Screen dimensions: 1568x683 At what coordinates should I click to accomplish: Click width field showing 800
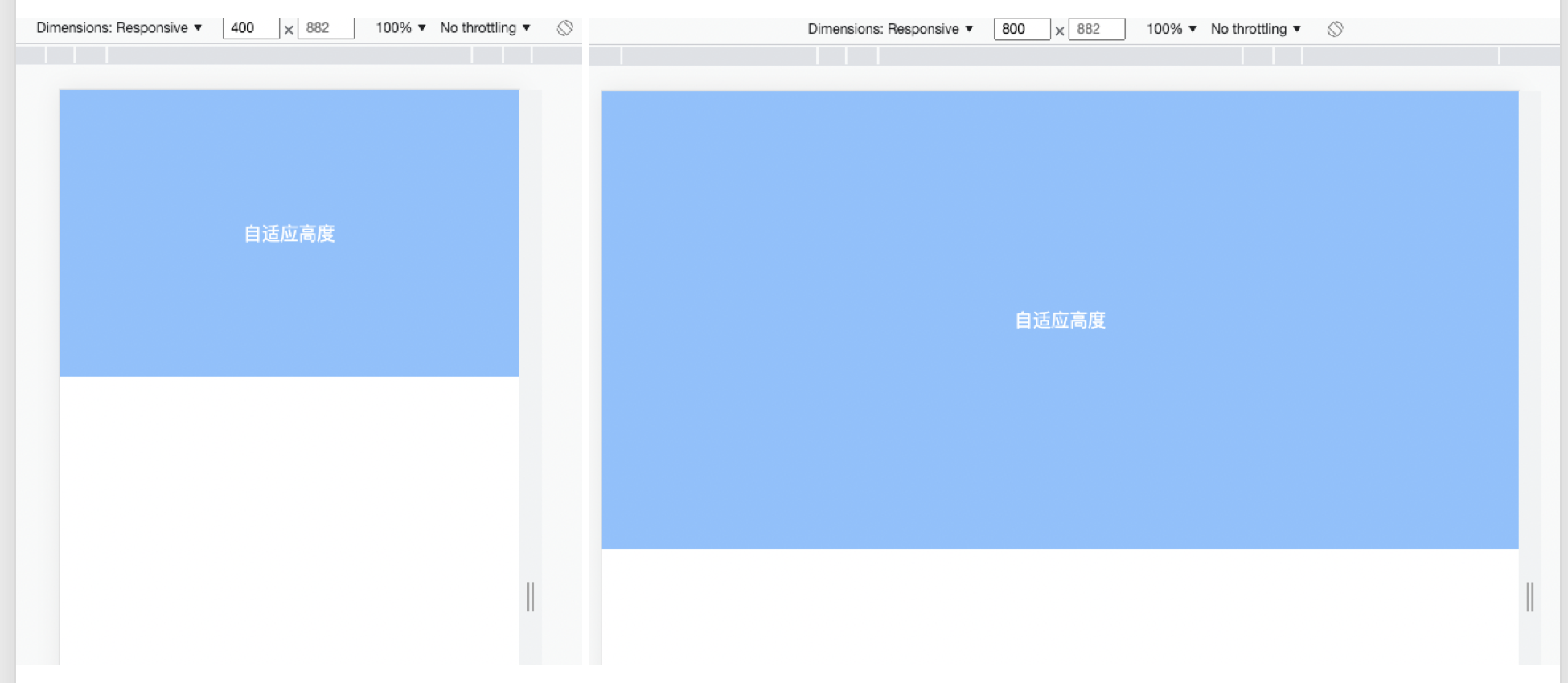coord(1022,29)
